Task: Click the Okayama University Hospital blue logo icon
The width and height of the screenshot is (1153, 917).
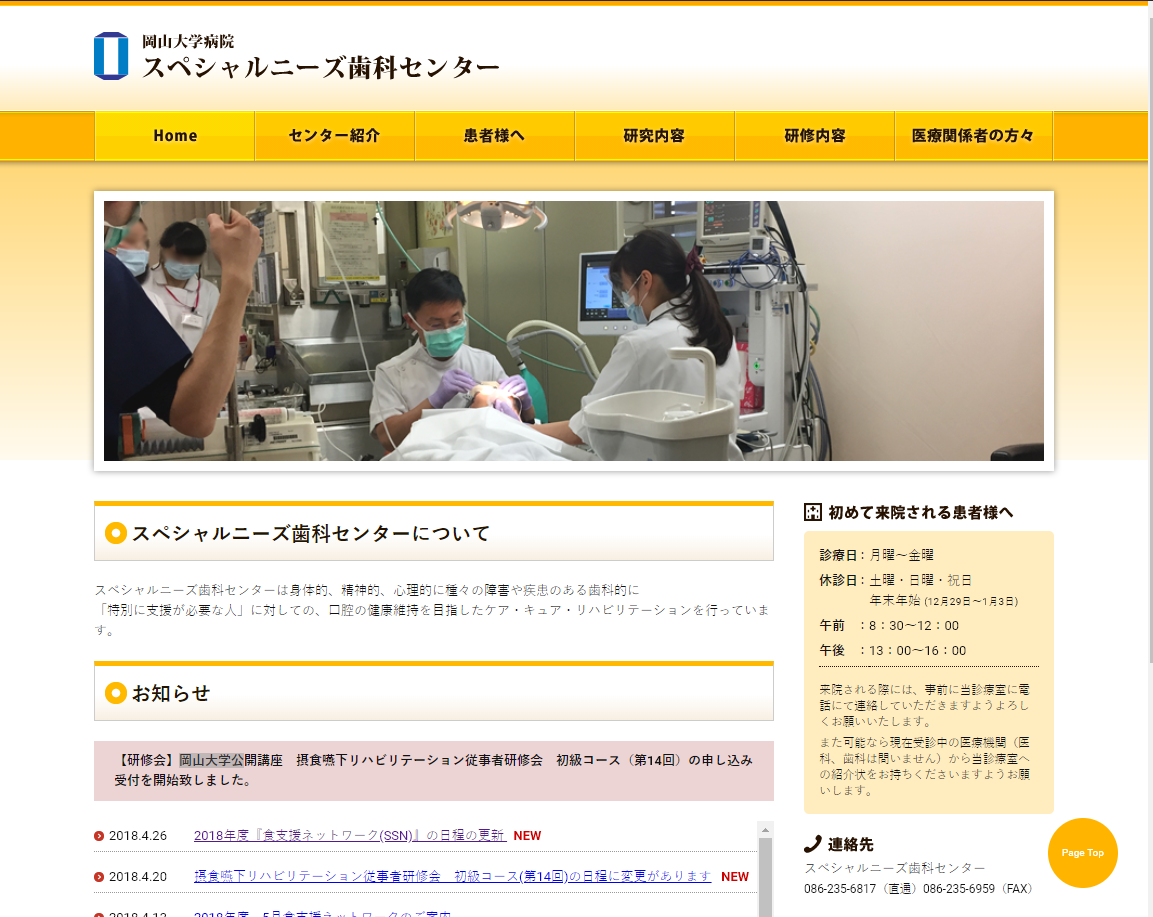Action: 111,56
